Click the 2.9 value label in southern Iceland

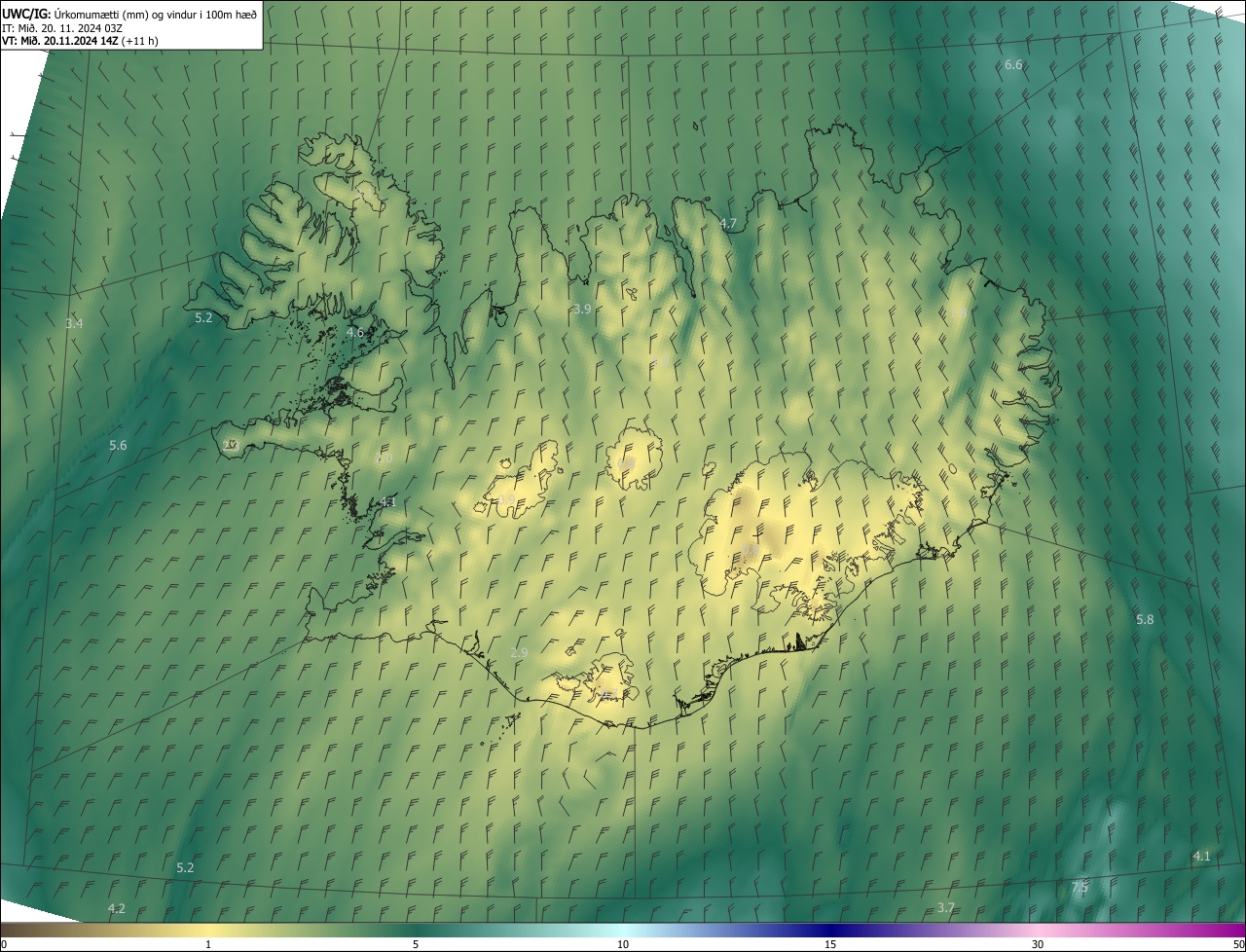click(519, 652)
